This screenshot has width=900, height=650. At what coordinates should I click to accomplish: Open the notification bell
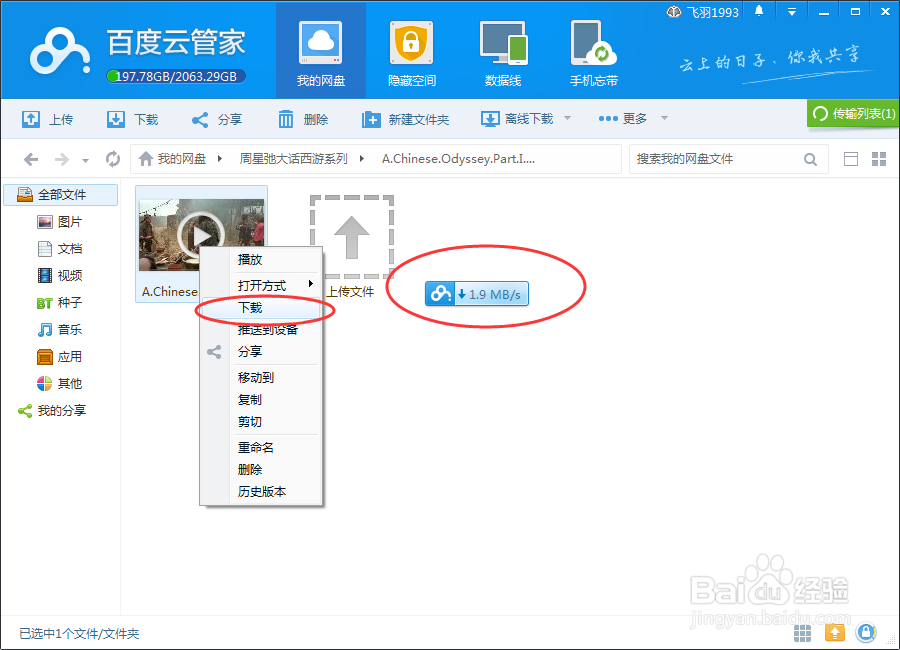(x=759, y=11)
